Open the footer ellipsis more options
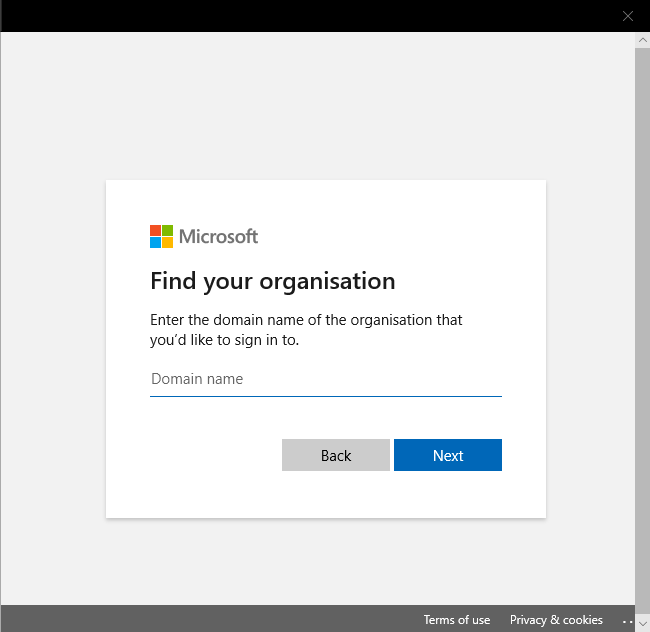 (627, 621)
